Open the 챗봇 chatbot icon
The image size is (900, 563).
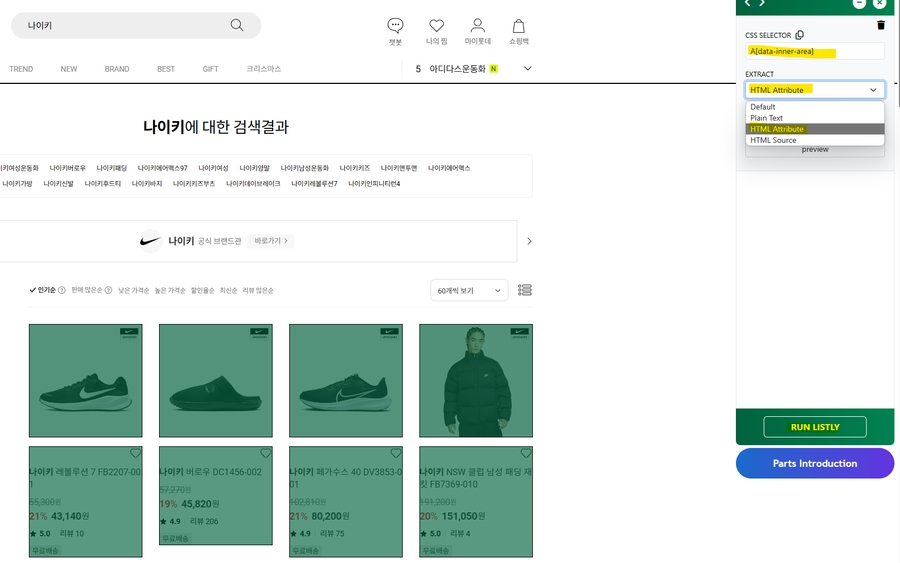pyautogui.click(x=395, y=26)
